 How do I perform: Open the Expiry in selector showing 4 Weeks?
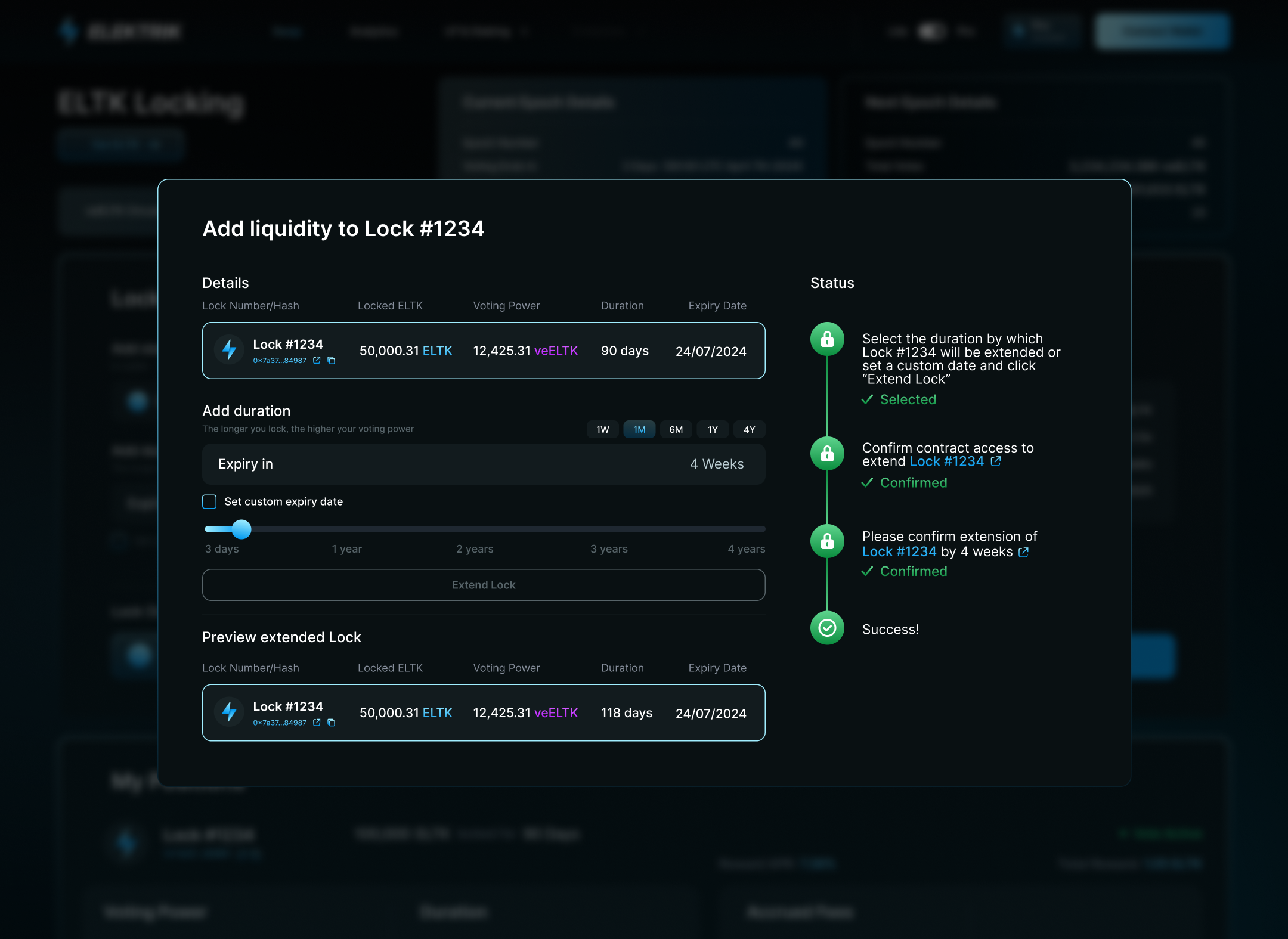[x=484, y=464]
